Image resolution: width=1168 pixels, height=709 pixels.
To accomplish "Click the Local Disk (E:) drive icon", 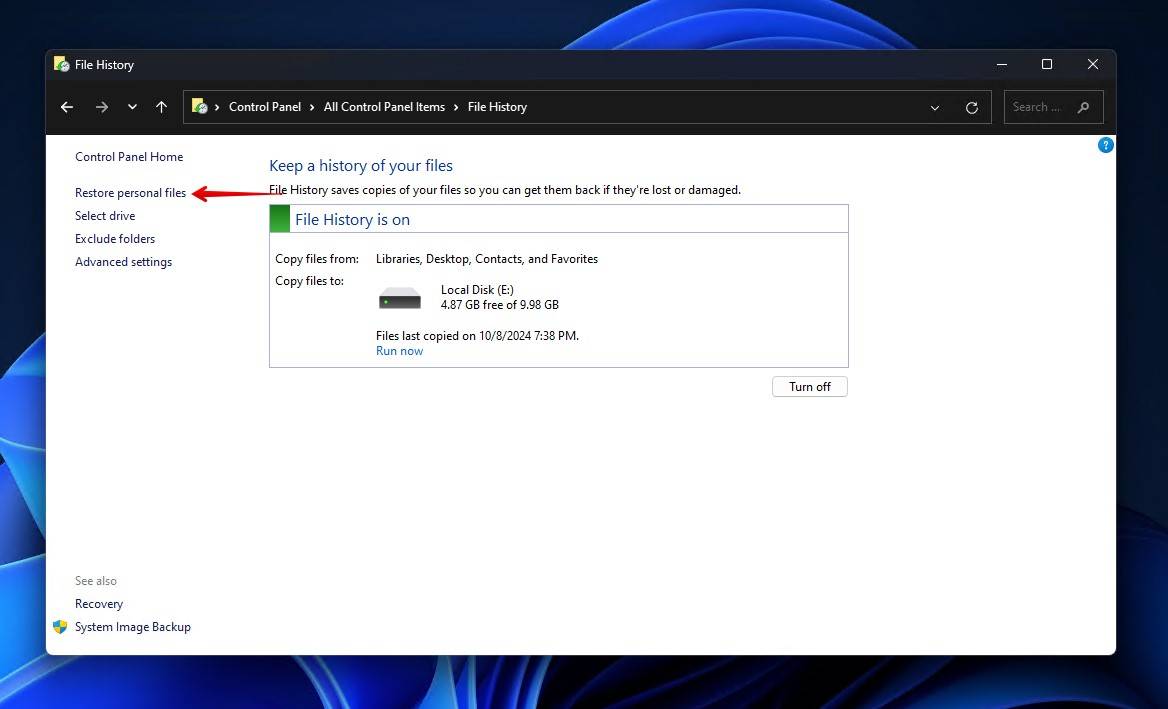I will (400, 299).
